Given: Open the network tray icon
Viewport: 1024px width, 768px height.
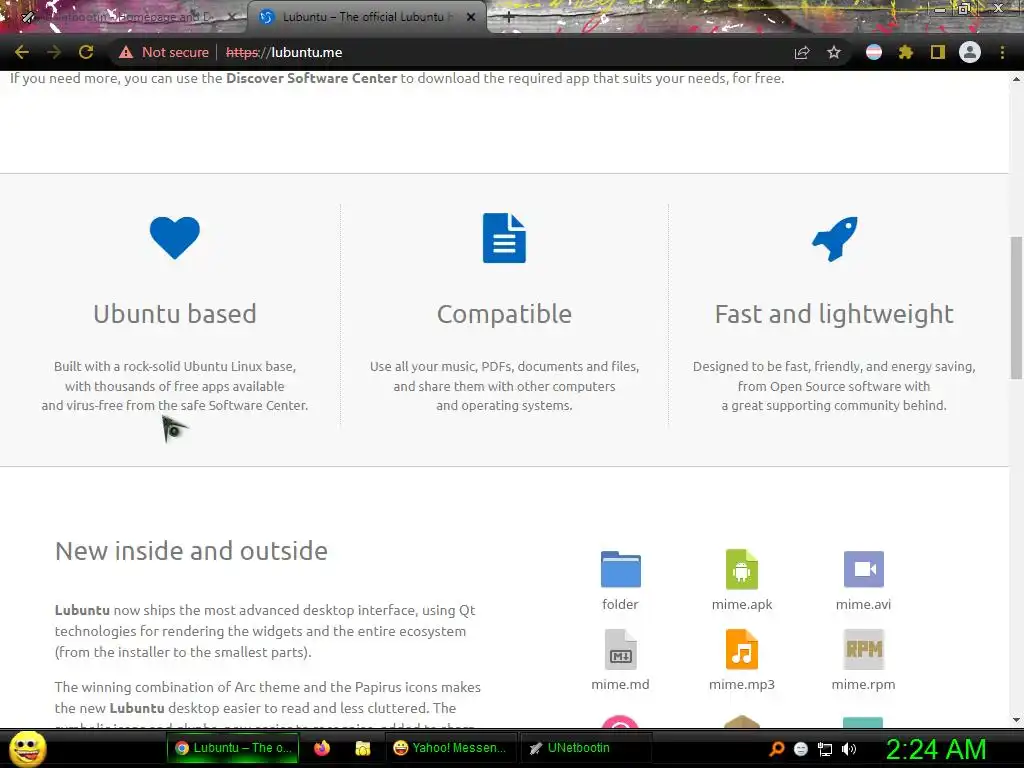Looking at the screenshot, I should click(x=825, y=750).
